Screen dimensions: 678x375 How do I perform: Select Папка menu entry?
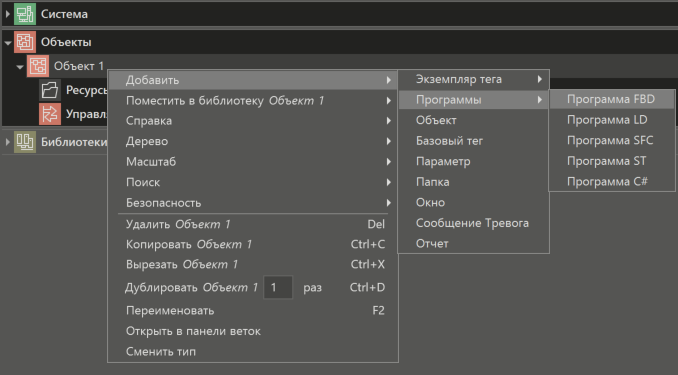pyautogui.click(x=473, y=182)
